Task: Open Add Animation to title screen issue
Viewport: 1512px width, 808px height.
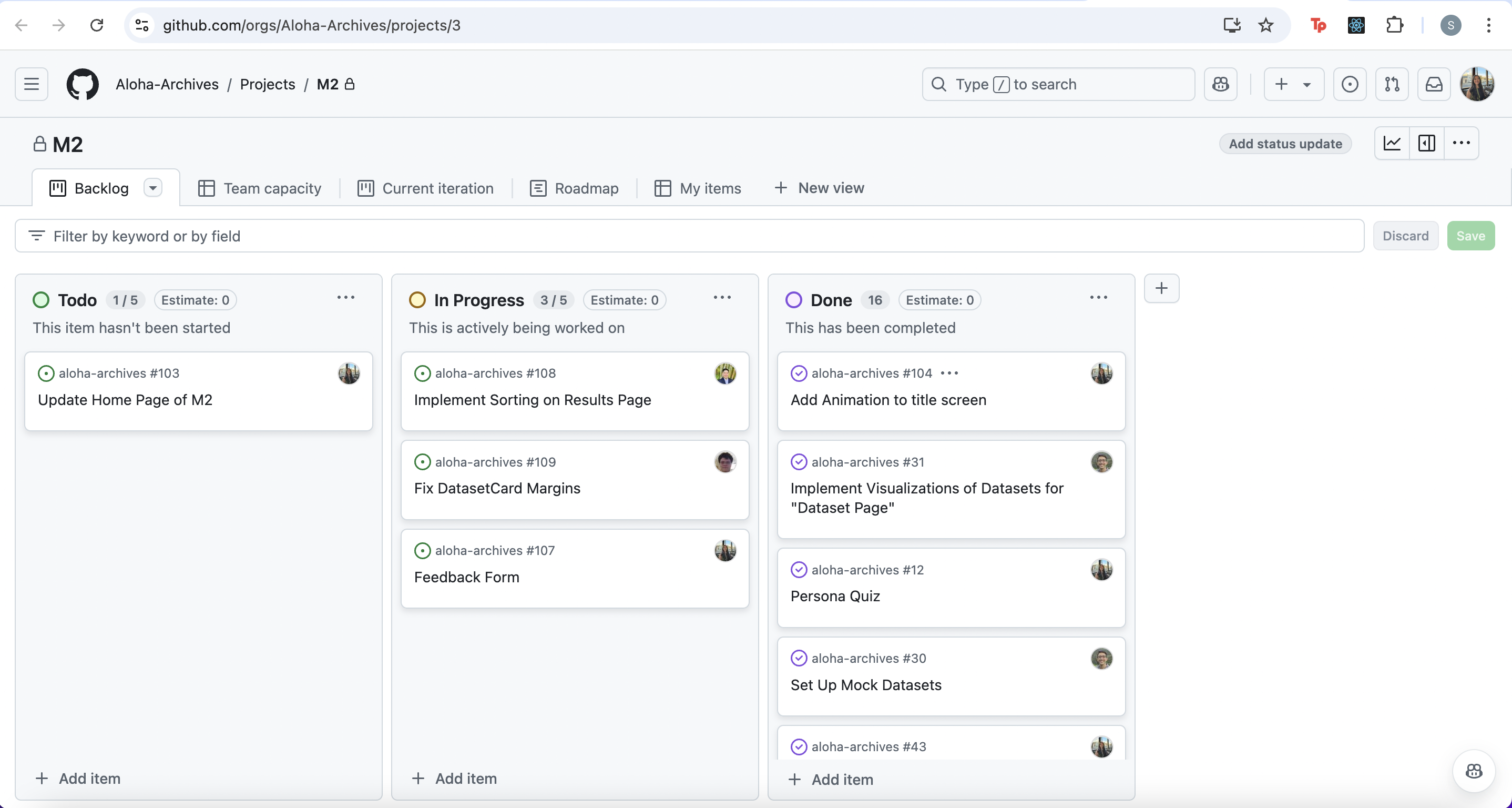Action: pyautogui.click(x=888, y=400)
